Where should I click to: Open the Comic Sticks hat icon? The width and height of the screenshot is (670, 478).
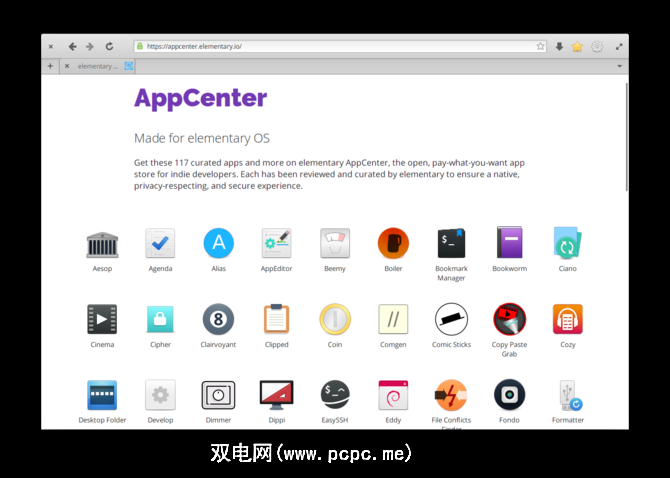(x=451, y=319)
